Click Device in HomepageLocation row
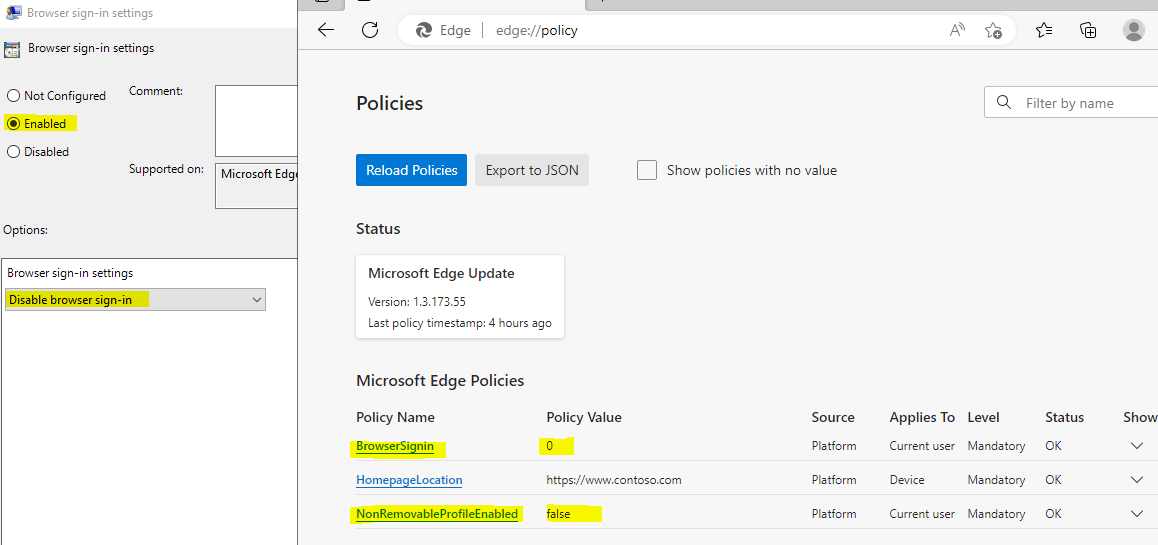The height and width of the screenshot is (545, 1158). [907, 480]
